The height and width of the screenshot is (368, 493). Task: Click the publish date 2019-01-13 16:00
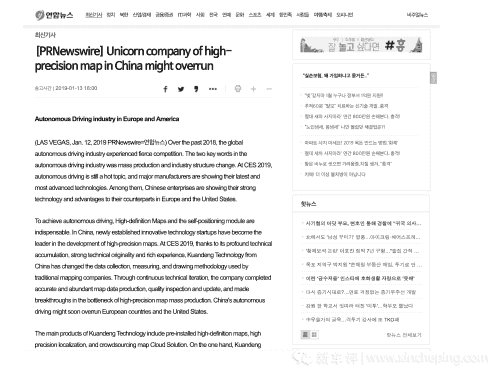(76, 88)
